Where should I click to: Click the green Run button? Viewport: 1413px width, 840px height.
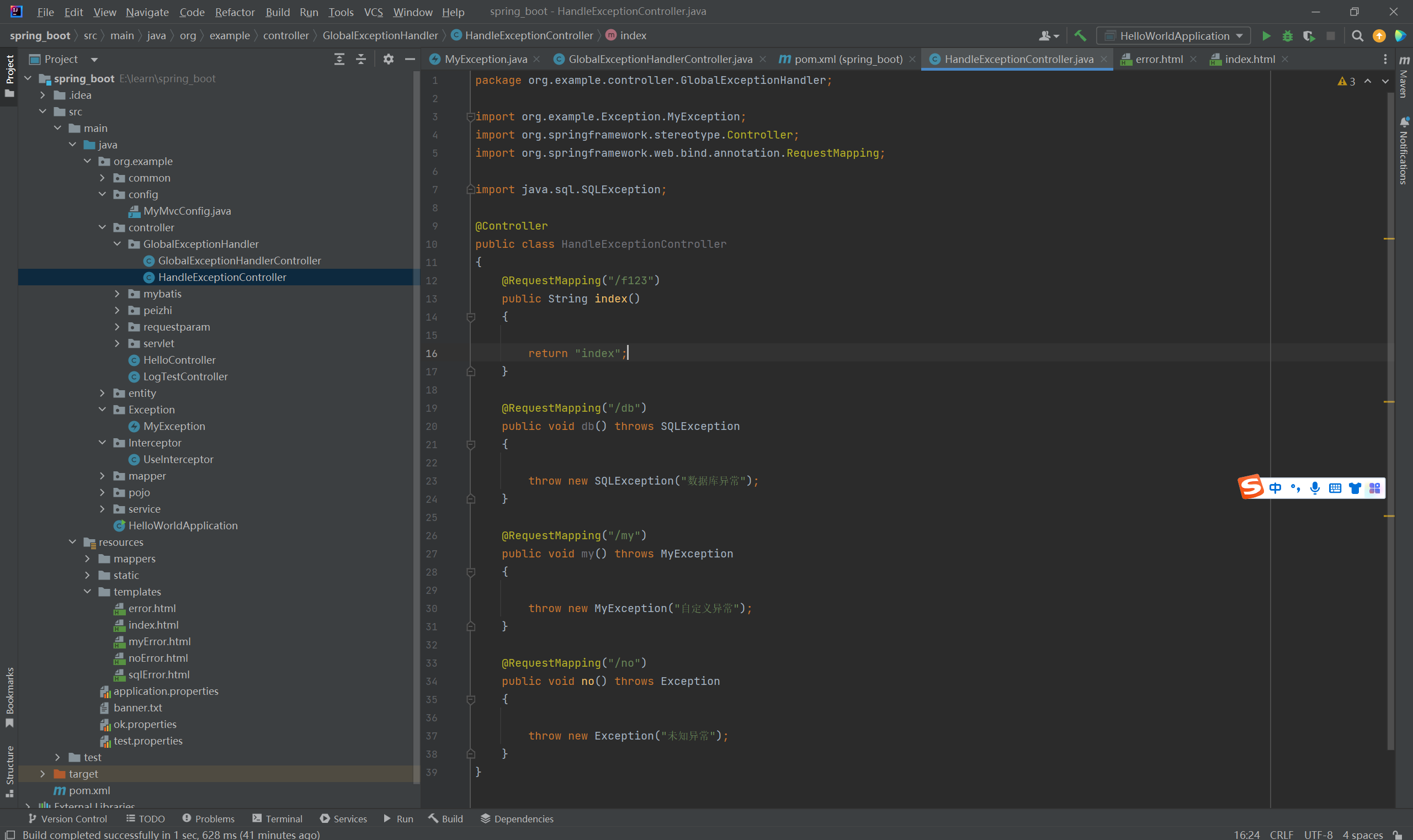click(x=1266, y=36)
